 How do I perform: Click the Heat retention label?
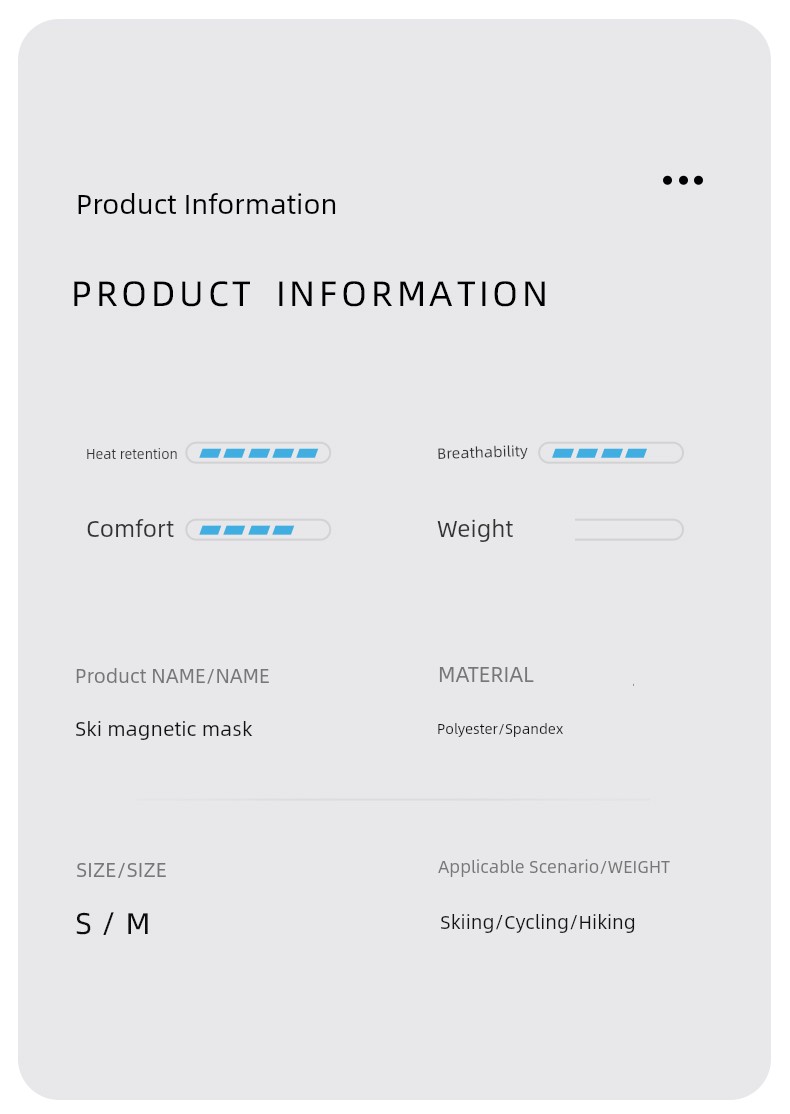131,454
